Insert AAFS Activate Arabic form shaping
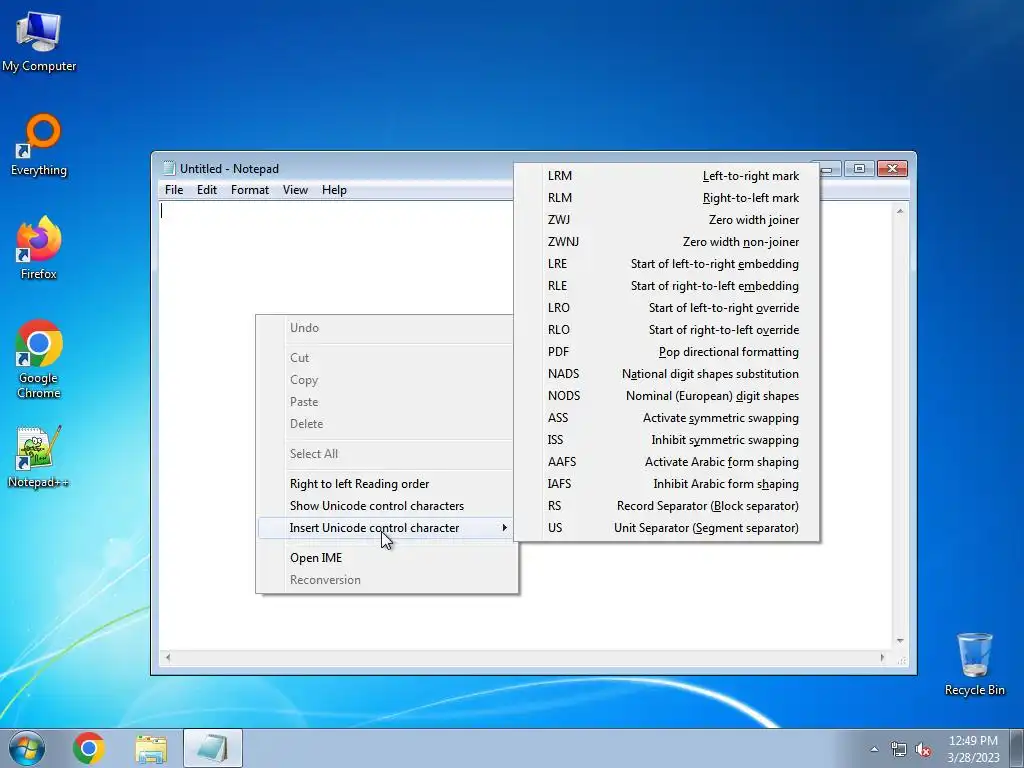1024x768 pixels. [x=667, y=462]
